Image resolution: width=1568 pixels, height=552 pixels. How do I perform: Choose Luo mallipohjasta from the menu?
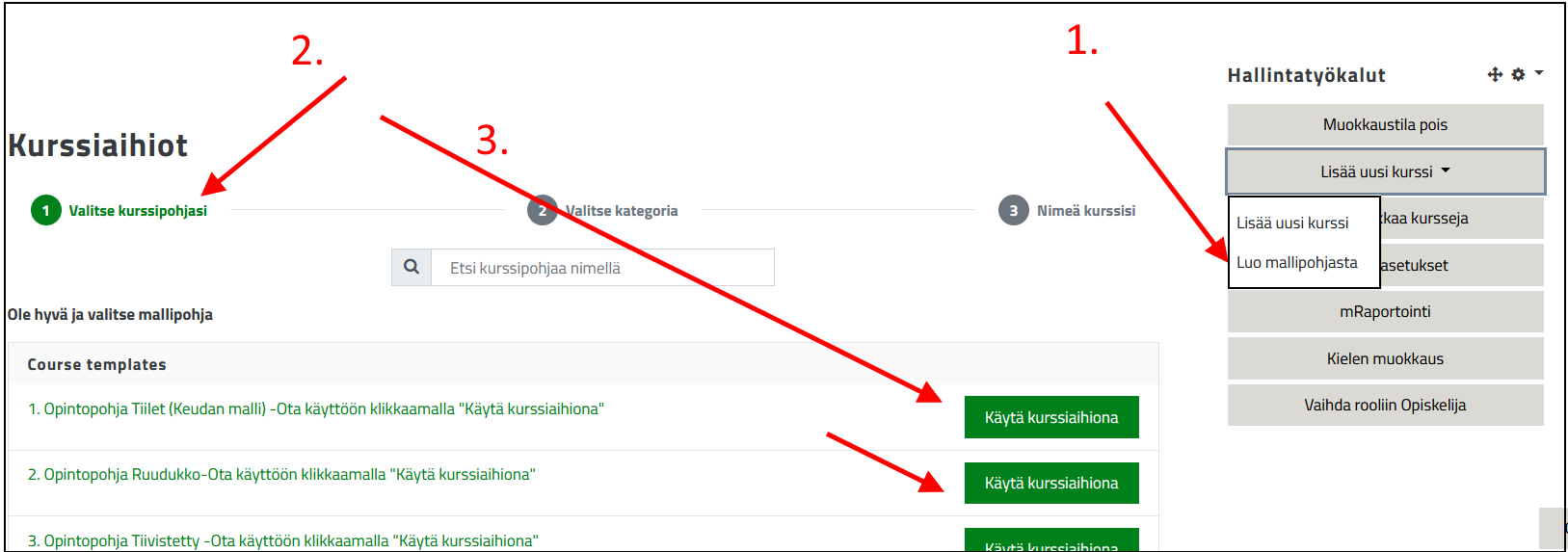click(1296, 262)
